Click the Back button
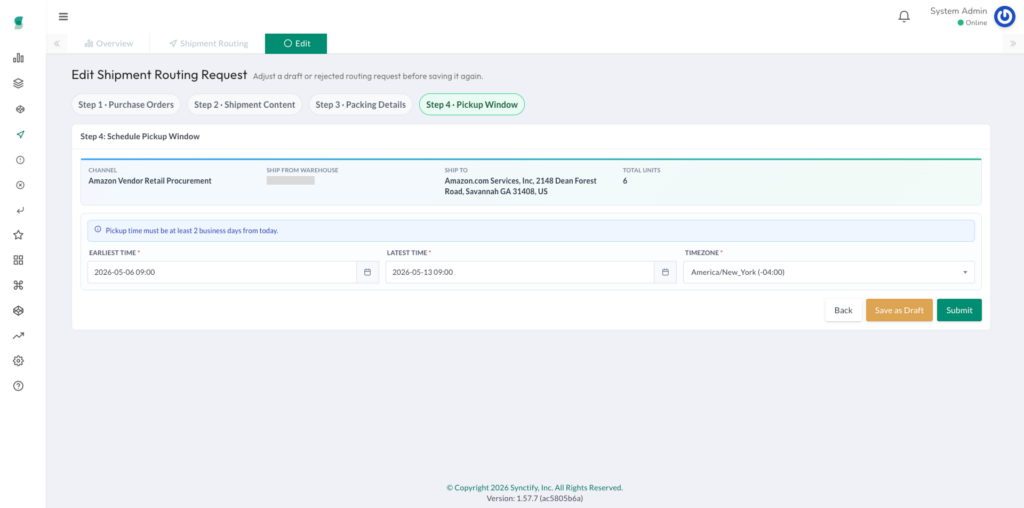 [843, 310]
